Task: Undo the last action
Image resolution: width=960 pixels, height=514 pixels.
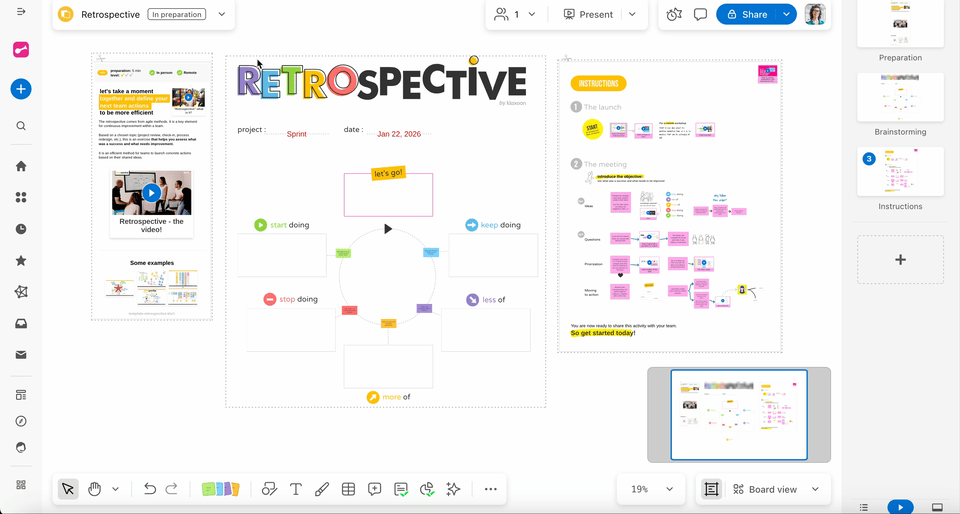Action: tap(150, 489)
